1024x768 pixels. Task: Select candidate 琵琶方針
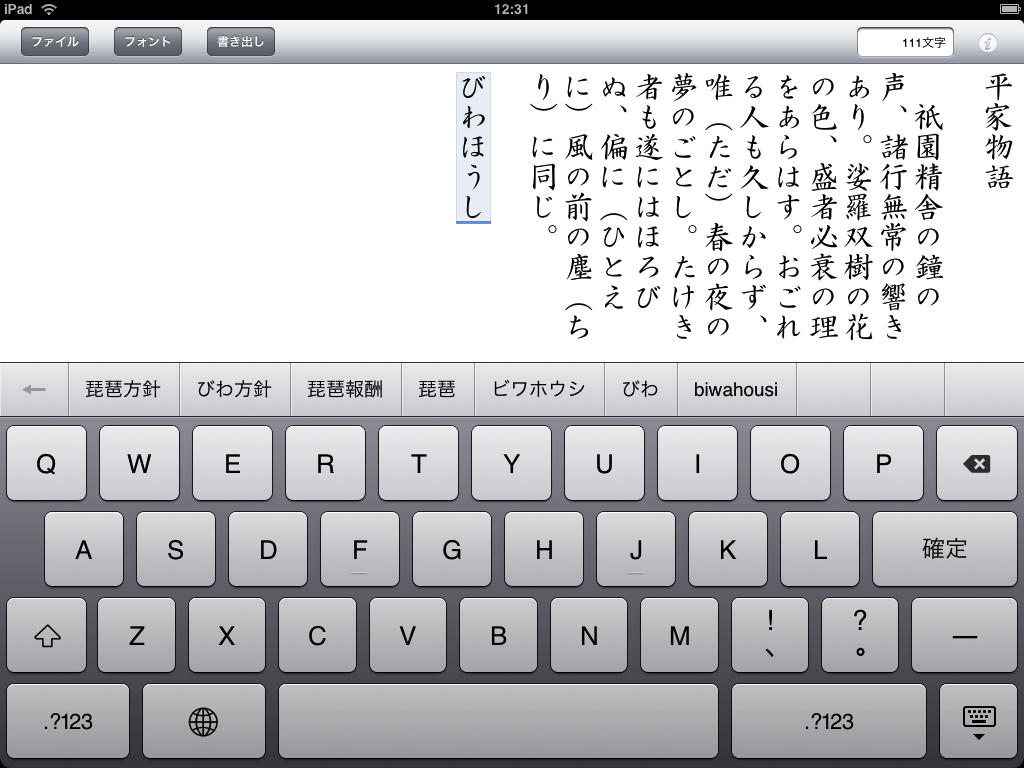pyautogui.click(x=123, y=389)
